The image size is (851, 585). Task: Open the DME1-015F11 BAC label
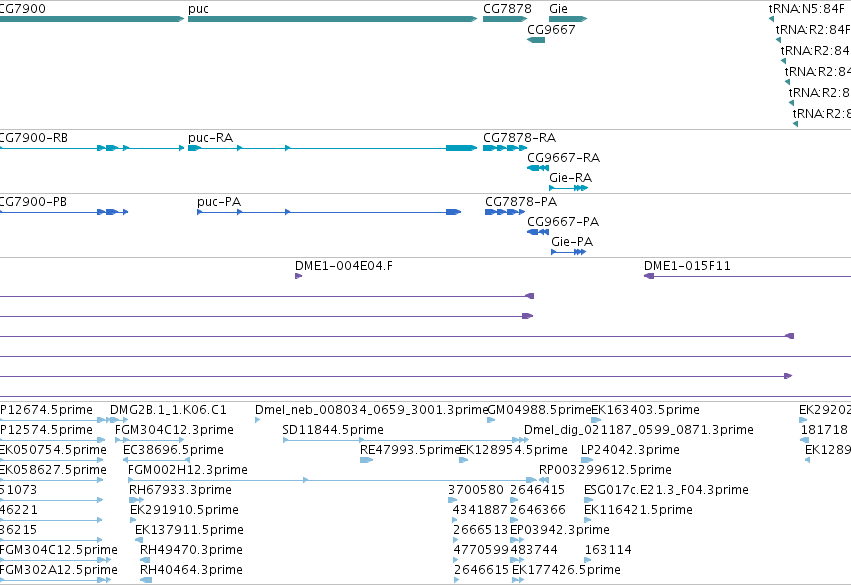[x=687, y=266]
